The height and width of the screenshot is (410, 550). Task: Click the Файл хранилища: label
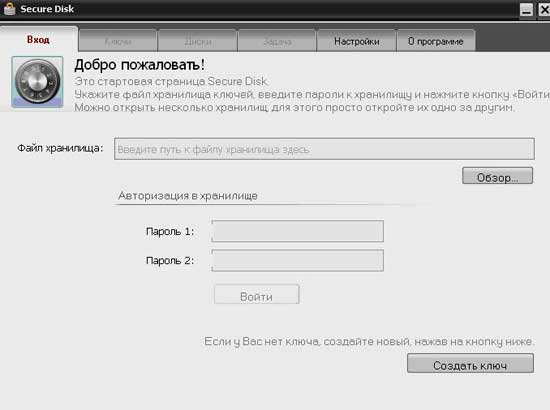point(60,148)
